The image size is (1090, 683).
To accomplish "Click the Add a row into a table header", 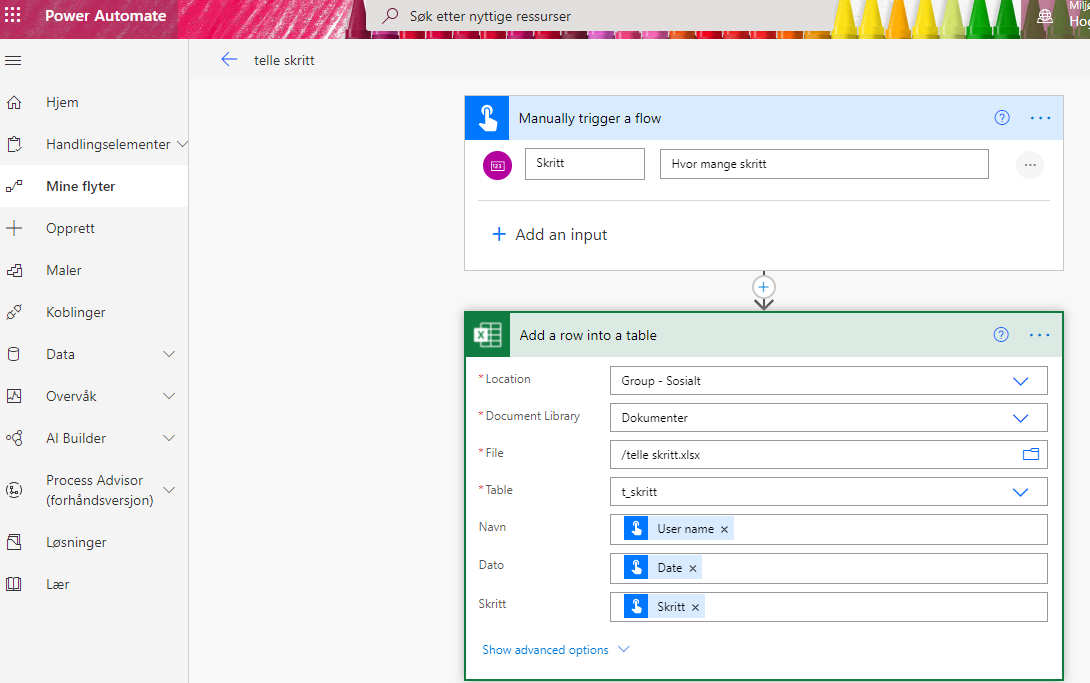I will click(764, 335).
